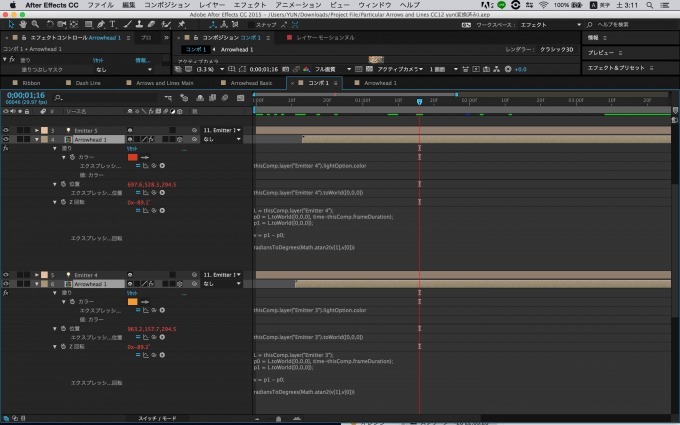The height and width of the screenshot is (425, 680).
Task: Click リセット in Effect Controls panel
Action: tap(98, 60)
